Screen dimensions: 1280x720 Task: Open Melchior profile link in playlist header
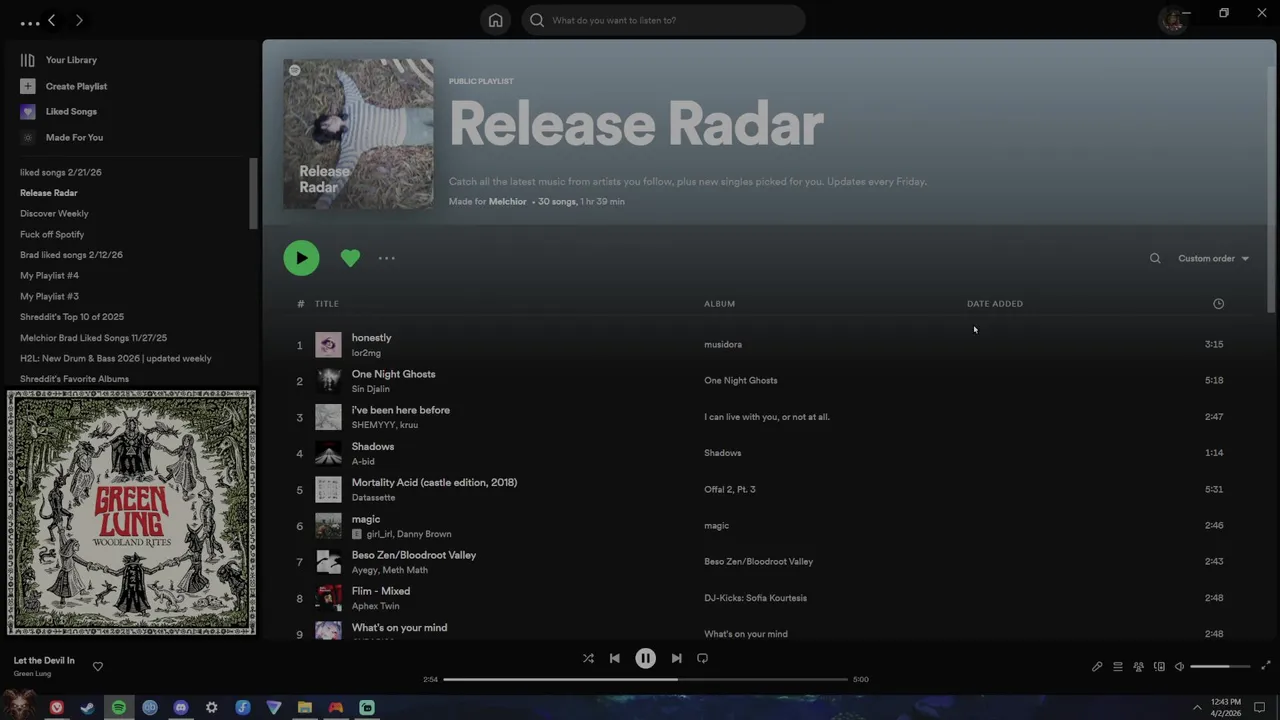(507, 202)
